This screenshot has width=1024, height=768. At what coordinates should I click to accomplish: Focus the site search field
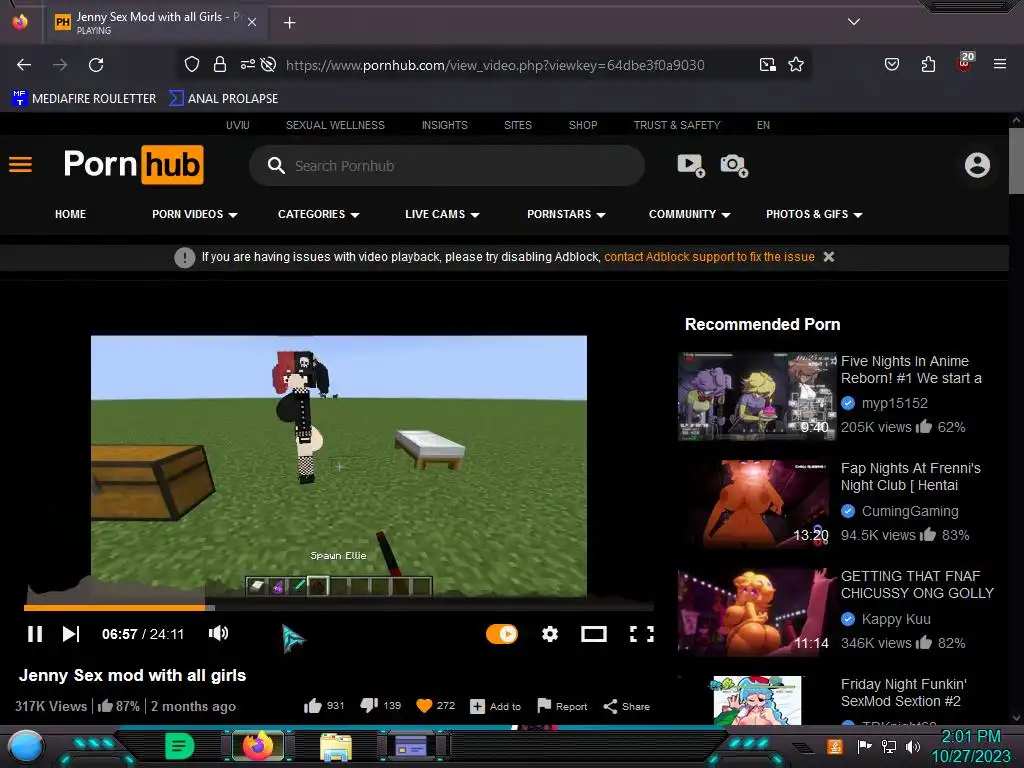click(x=447, y=166)
